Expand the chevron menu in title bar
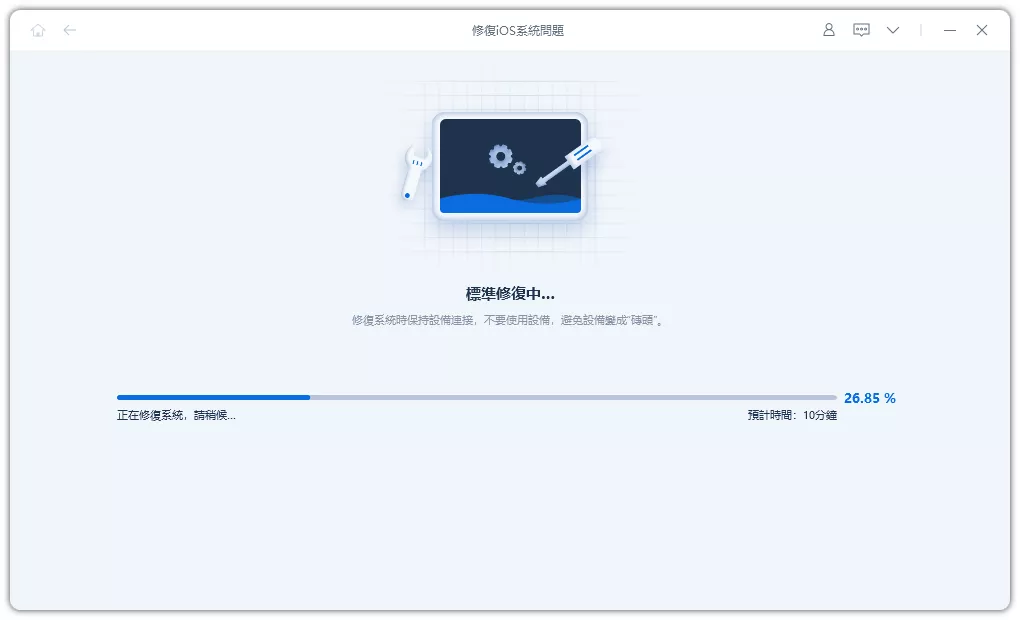 click(893, 30)
